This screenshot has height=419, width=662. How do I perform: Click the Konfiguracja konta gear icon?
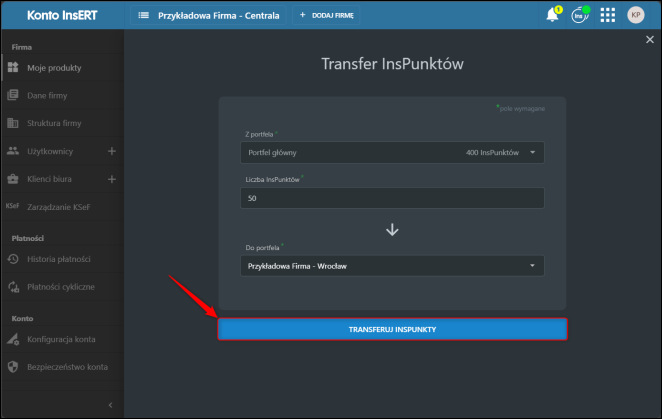13,339
